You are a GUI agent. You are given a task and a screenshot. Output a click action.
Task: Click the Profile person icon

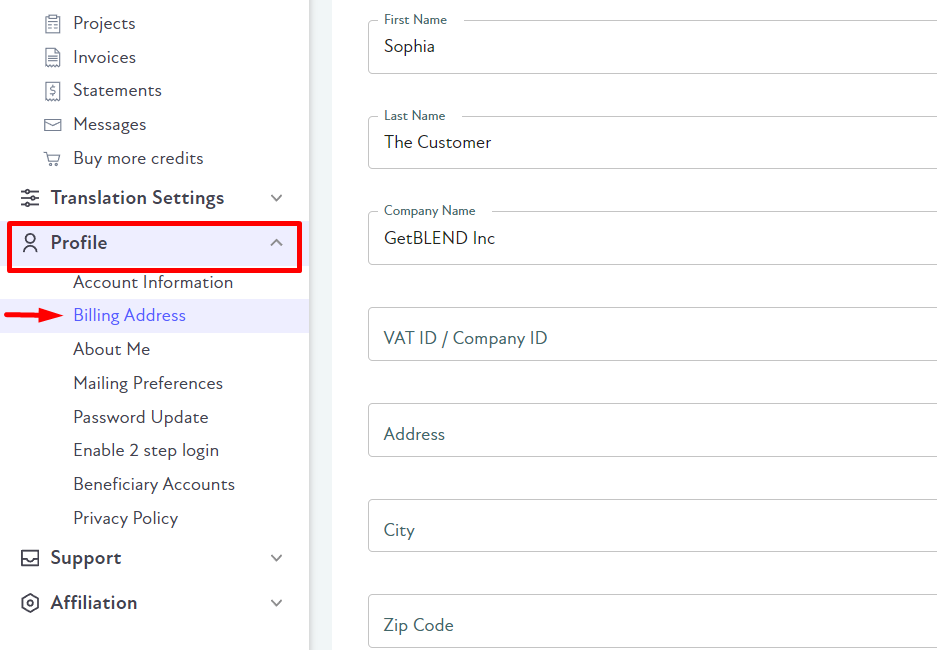click(30, 243)
